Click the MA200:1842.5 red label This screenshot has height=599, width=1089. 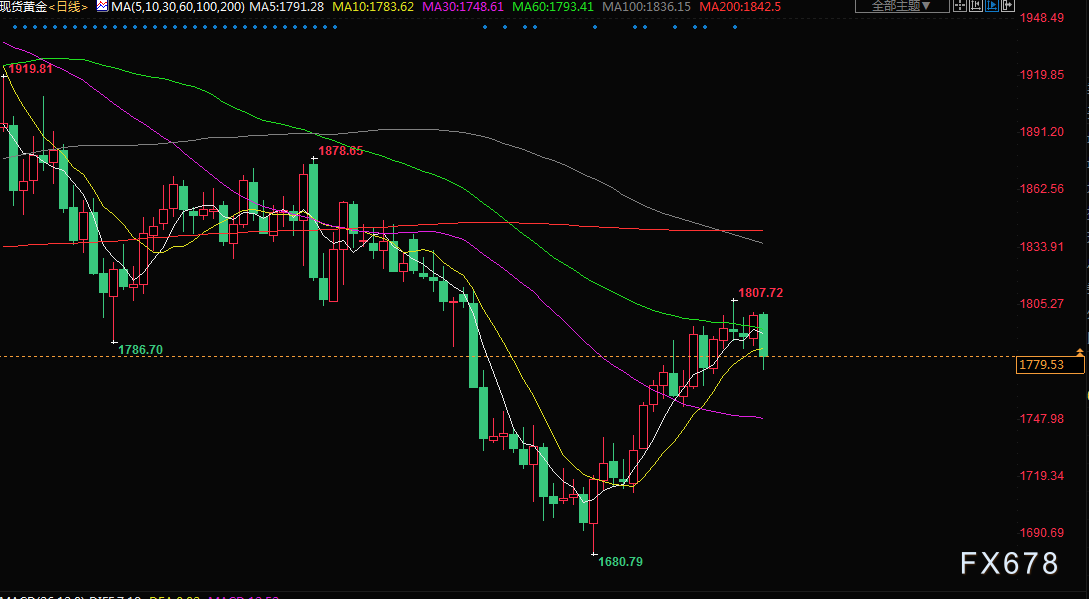coord(740,7)
